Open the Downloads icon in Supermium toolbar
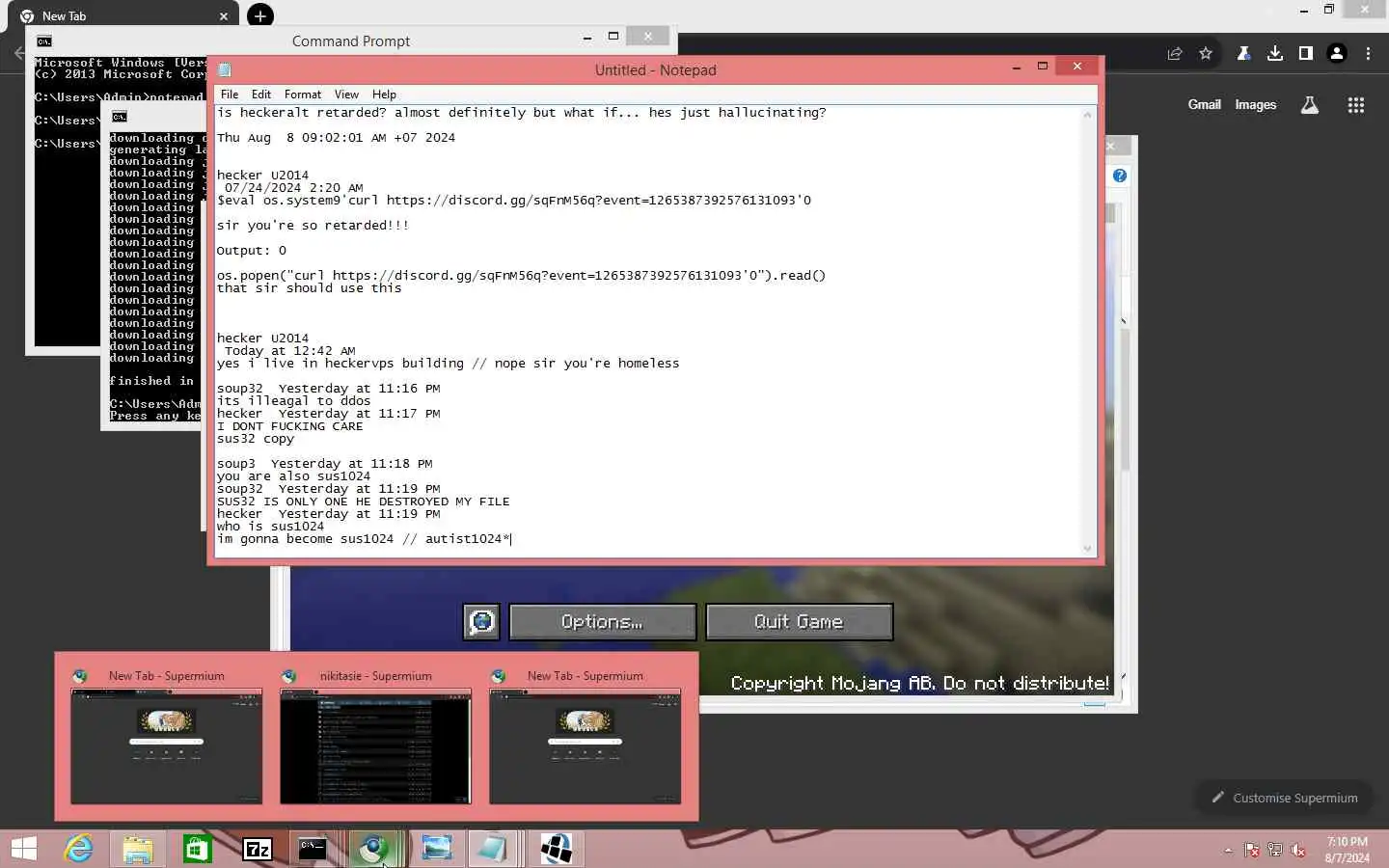The image size is (1389, 868). [1275, 54]
